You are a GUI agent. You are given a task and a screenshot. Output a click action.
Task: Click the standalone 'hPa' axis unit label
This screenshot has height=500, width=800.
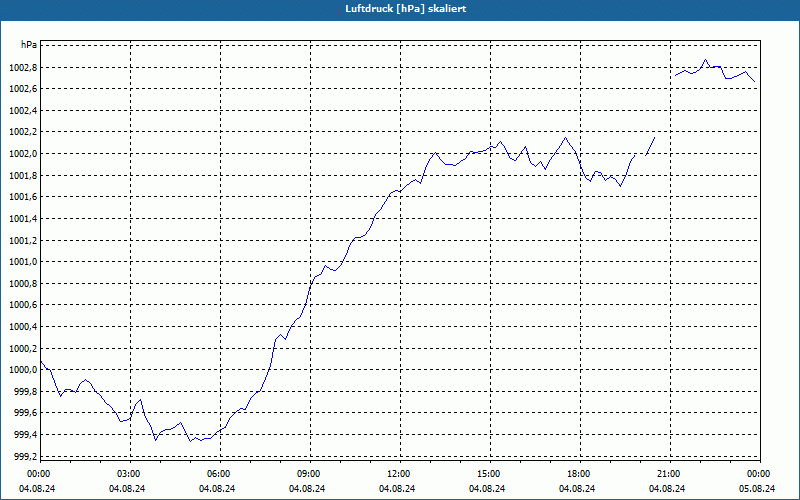coord(29,45)
